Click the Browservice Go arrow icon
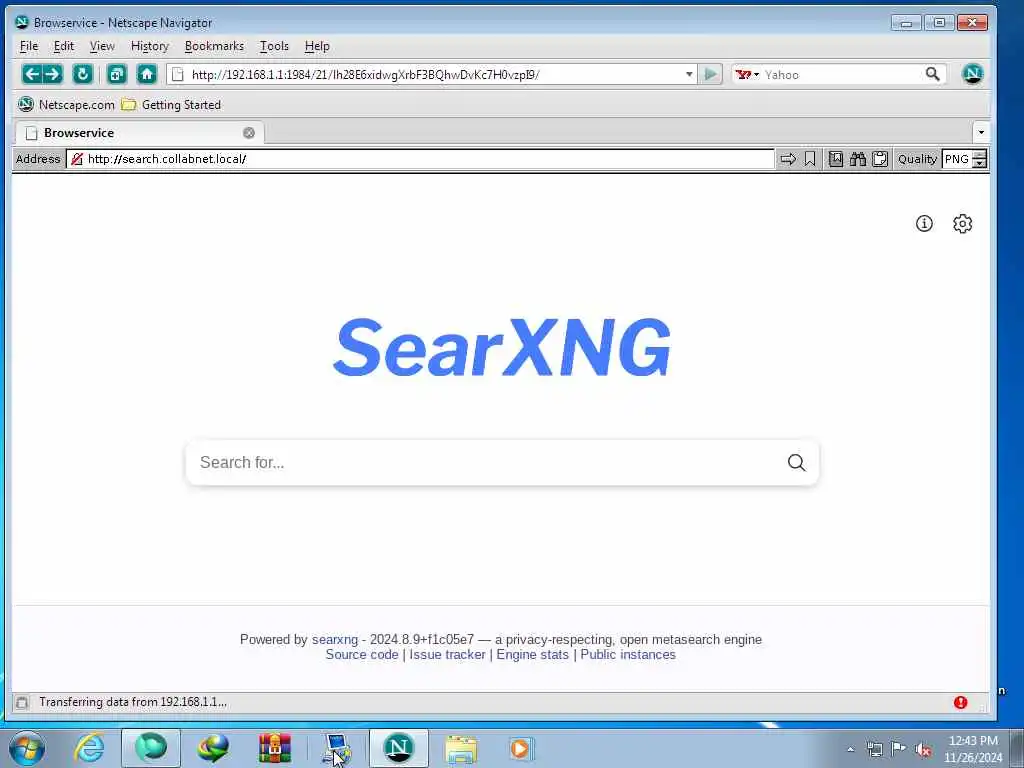This screenshot has width=1024, height=768. [x=788, y=159]
